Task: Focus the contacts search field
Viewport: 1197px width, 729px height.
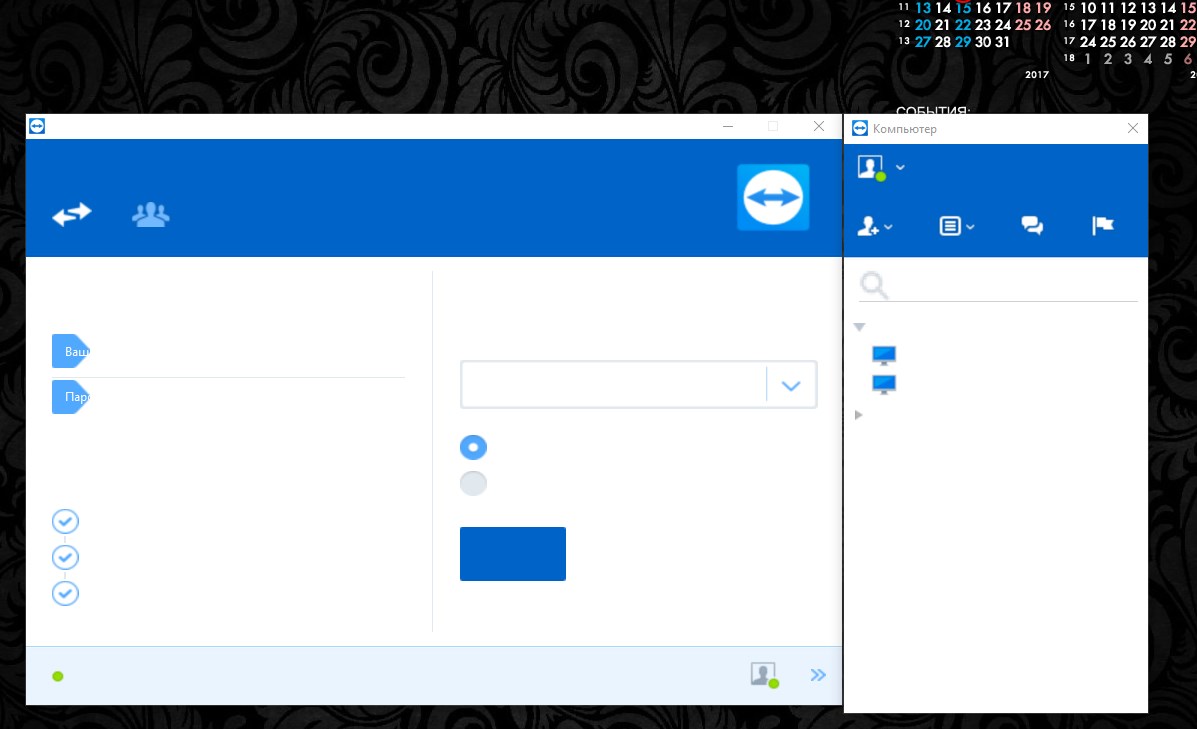Action: [x=998, y=285]
